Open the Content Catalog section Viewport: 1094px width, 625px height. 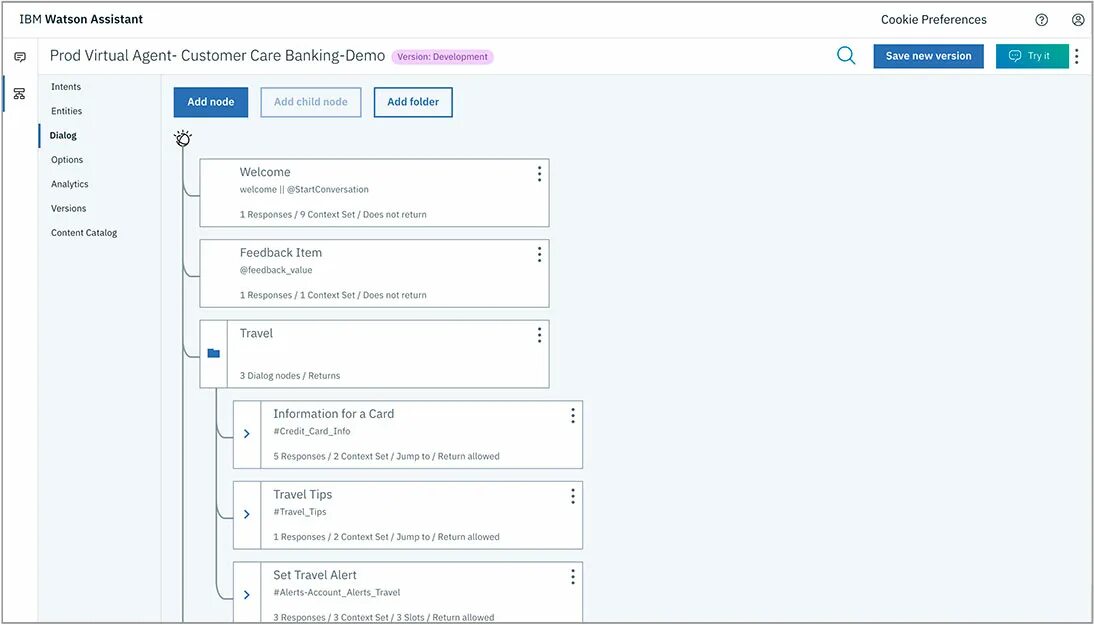coord(84,233)
